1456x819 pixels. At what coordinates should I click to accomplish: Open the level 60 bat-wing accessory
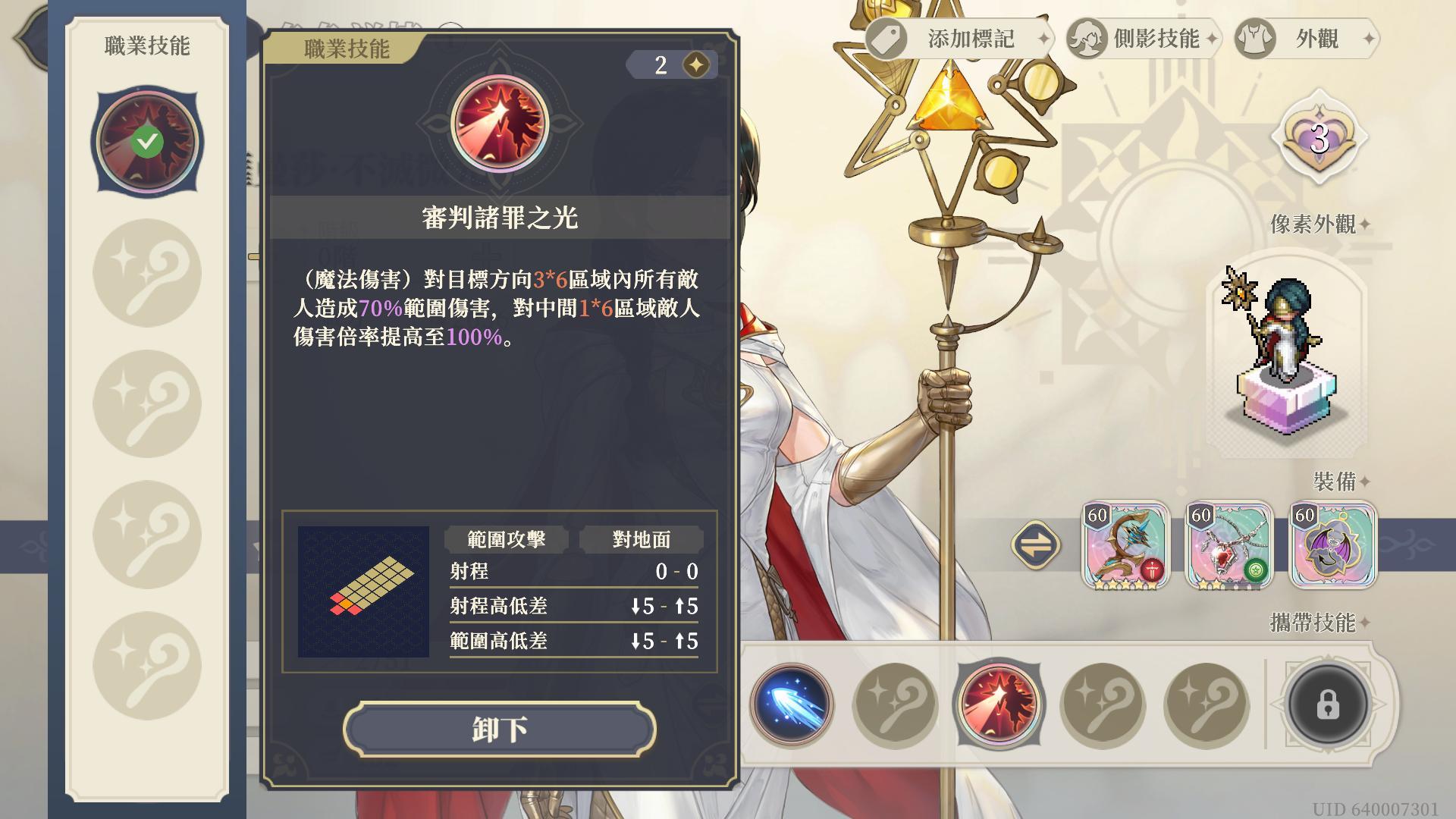point(1333,544)
